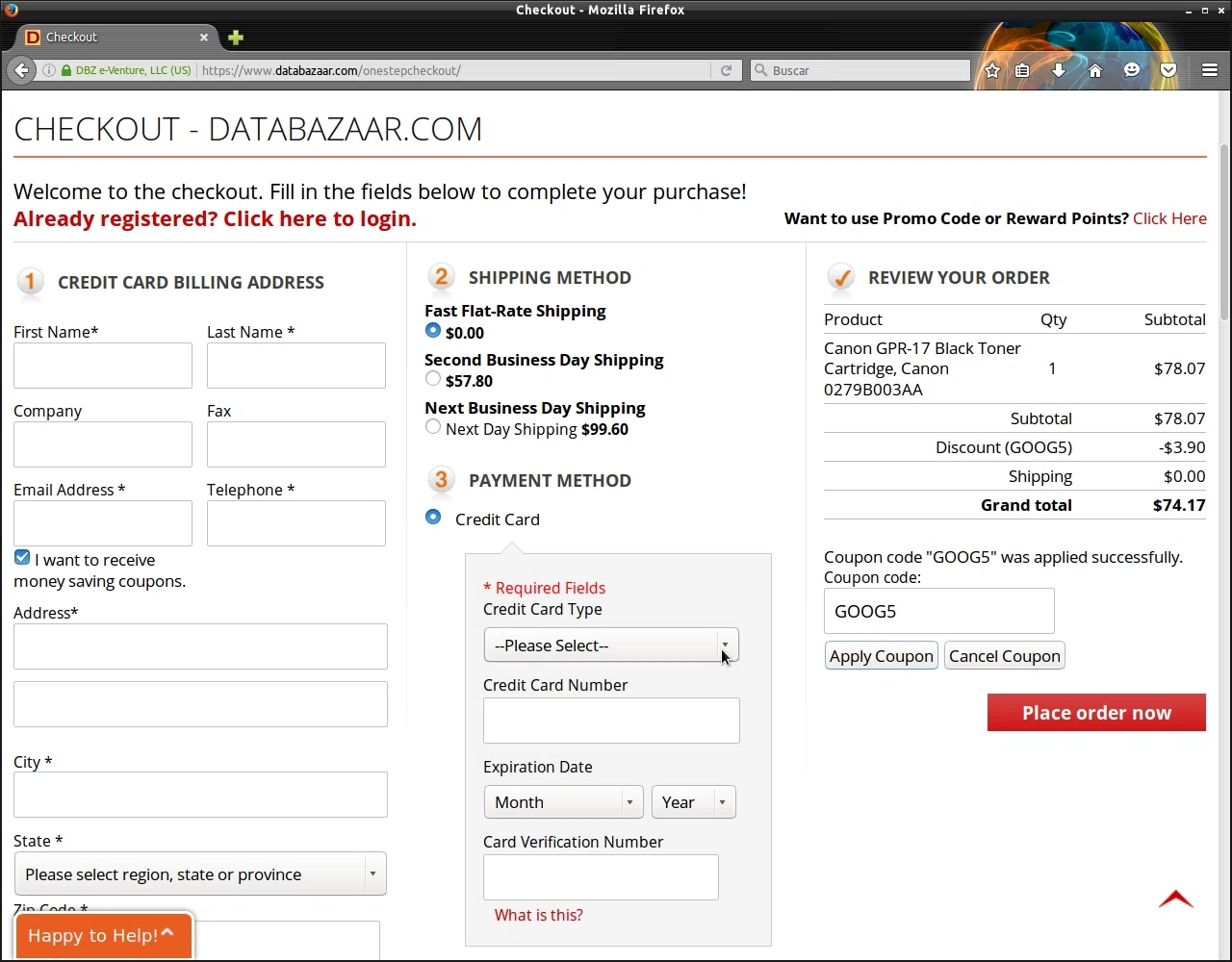Screen dimensions: 1232x962
Task: Click the Canon GPR-17 Black Toner product text
Action: coord(922,368)
